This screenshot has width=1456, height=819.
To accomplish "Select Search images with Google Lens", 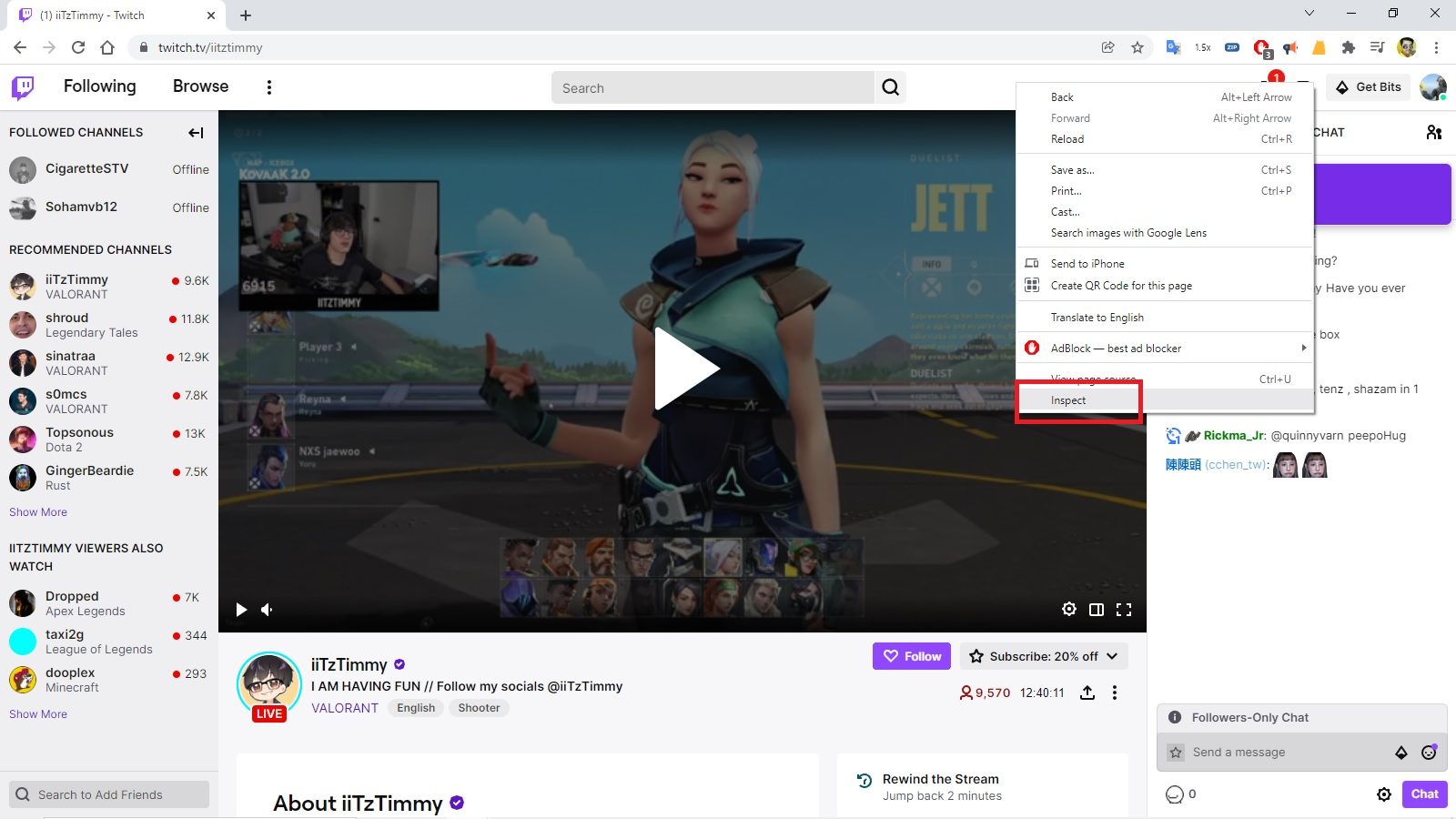I will pos(1165,233).
